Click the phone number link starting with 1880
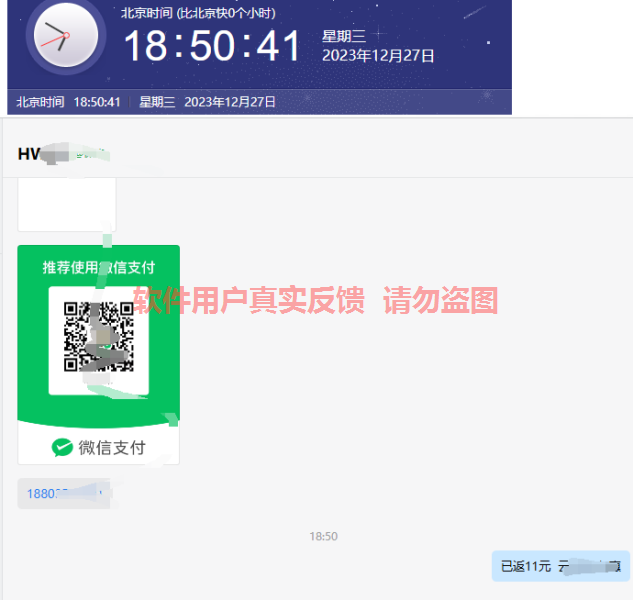The height and width of the screenshot is (600, 633). [62, 494]
